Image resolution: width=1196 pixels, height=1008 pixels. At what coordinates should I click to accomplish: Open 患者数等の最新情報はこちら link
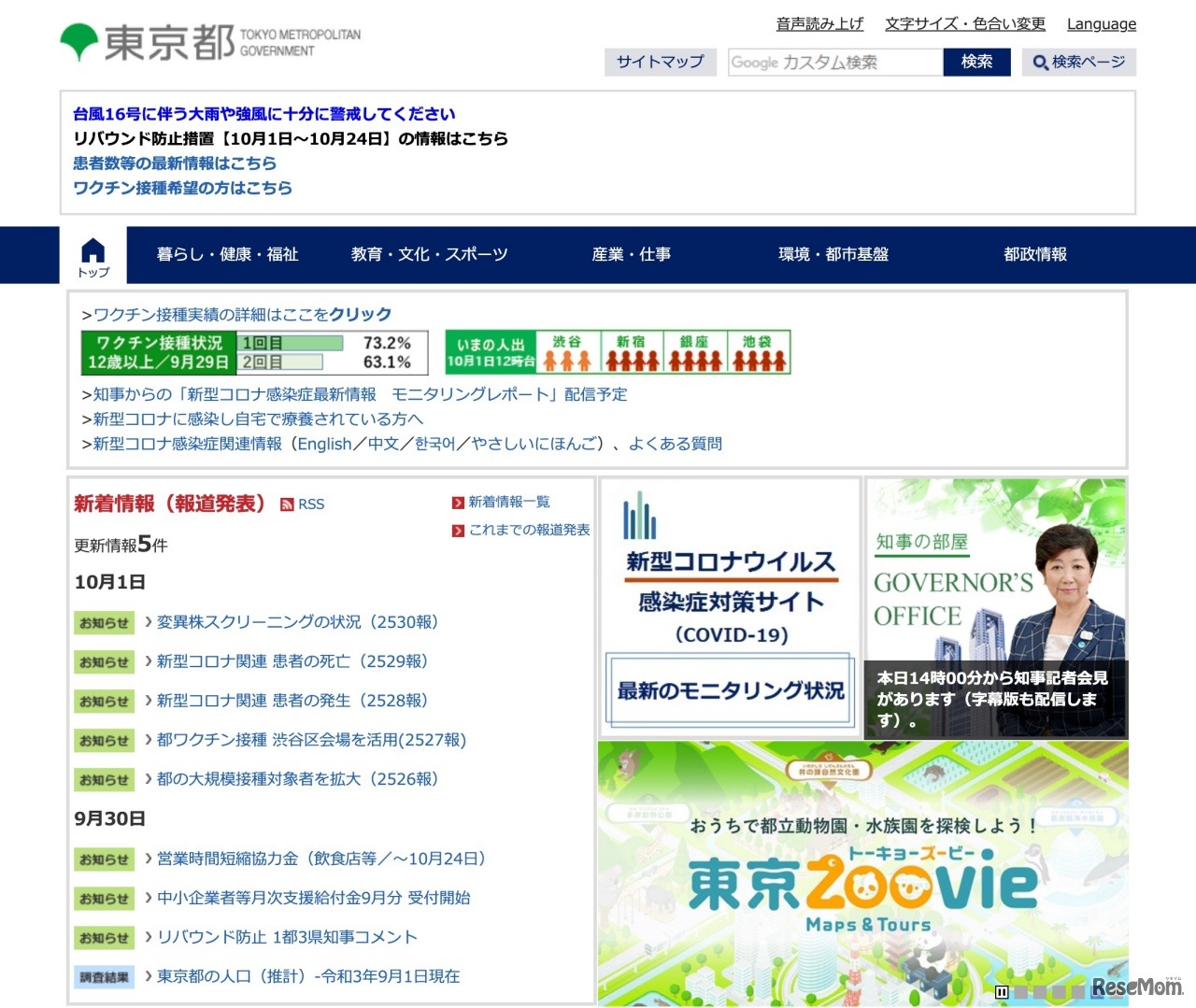[x=175, y=163]
